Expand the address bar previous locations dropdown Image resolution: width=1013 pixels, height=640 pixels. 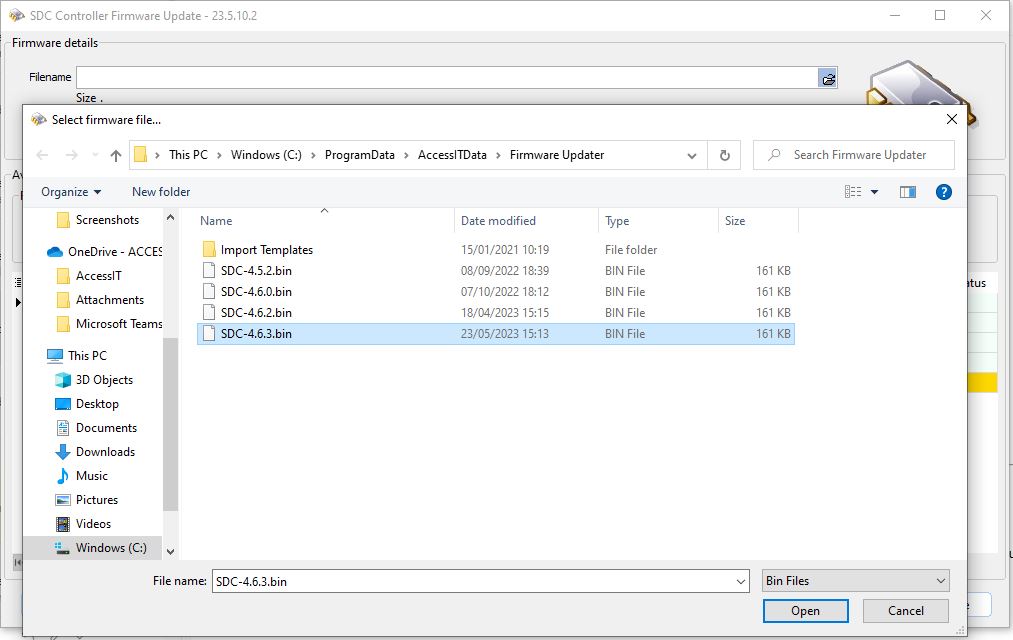pyautogui.click(x=692, y=156)
